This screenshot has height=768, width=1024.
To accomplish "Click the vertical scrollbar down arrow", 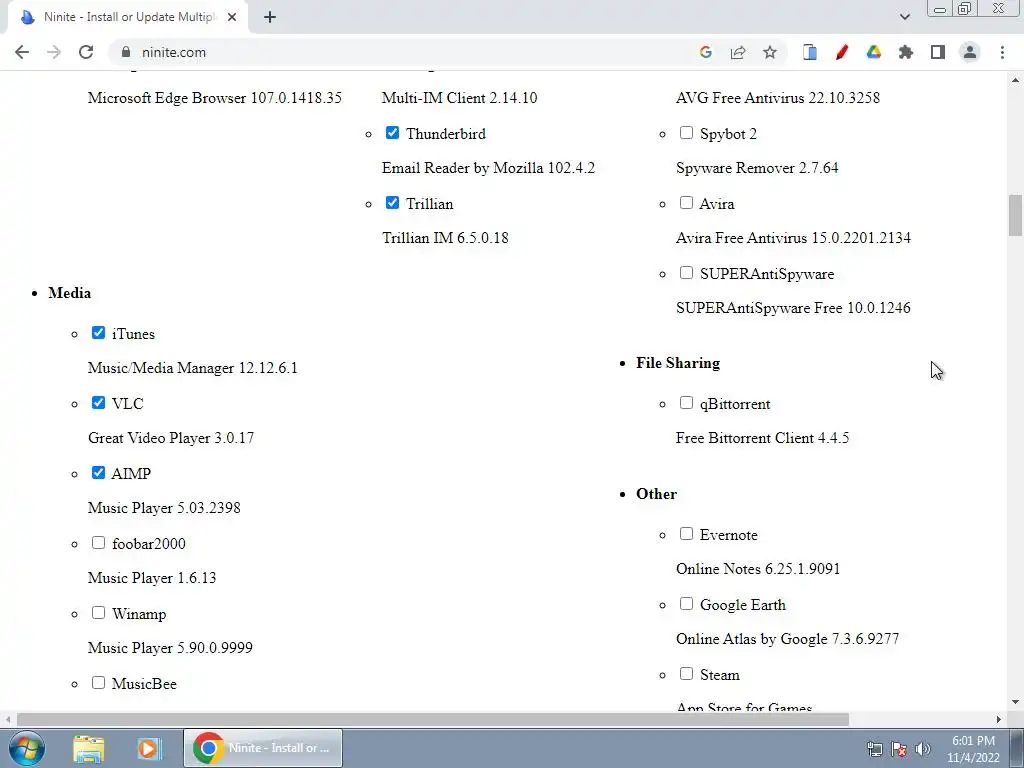I will 1016,702.
